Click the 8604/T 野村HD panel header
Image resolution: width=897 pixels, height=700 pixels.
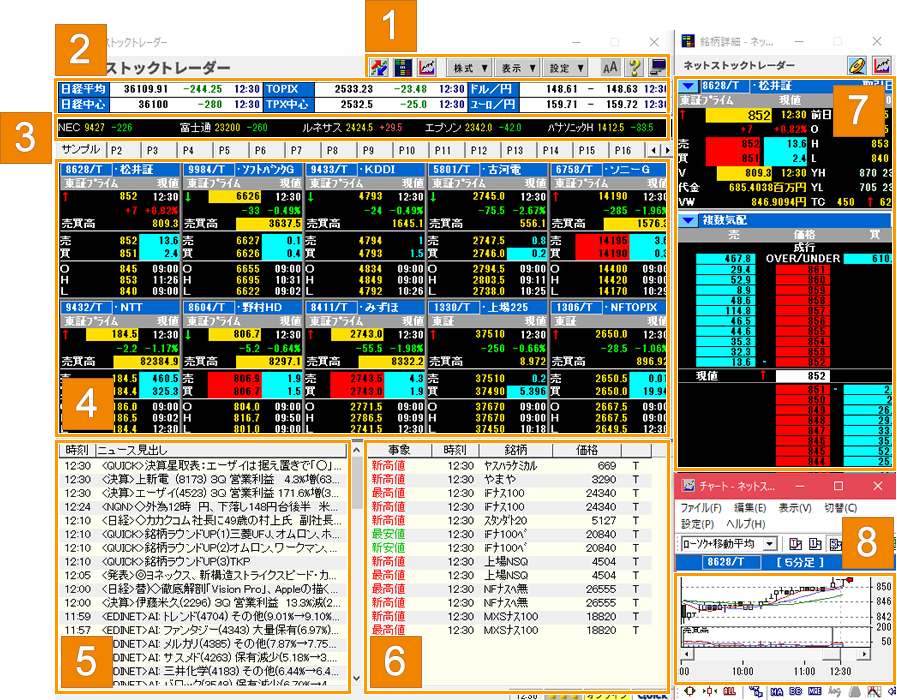(245, 307)
